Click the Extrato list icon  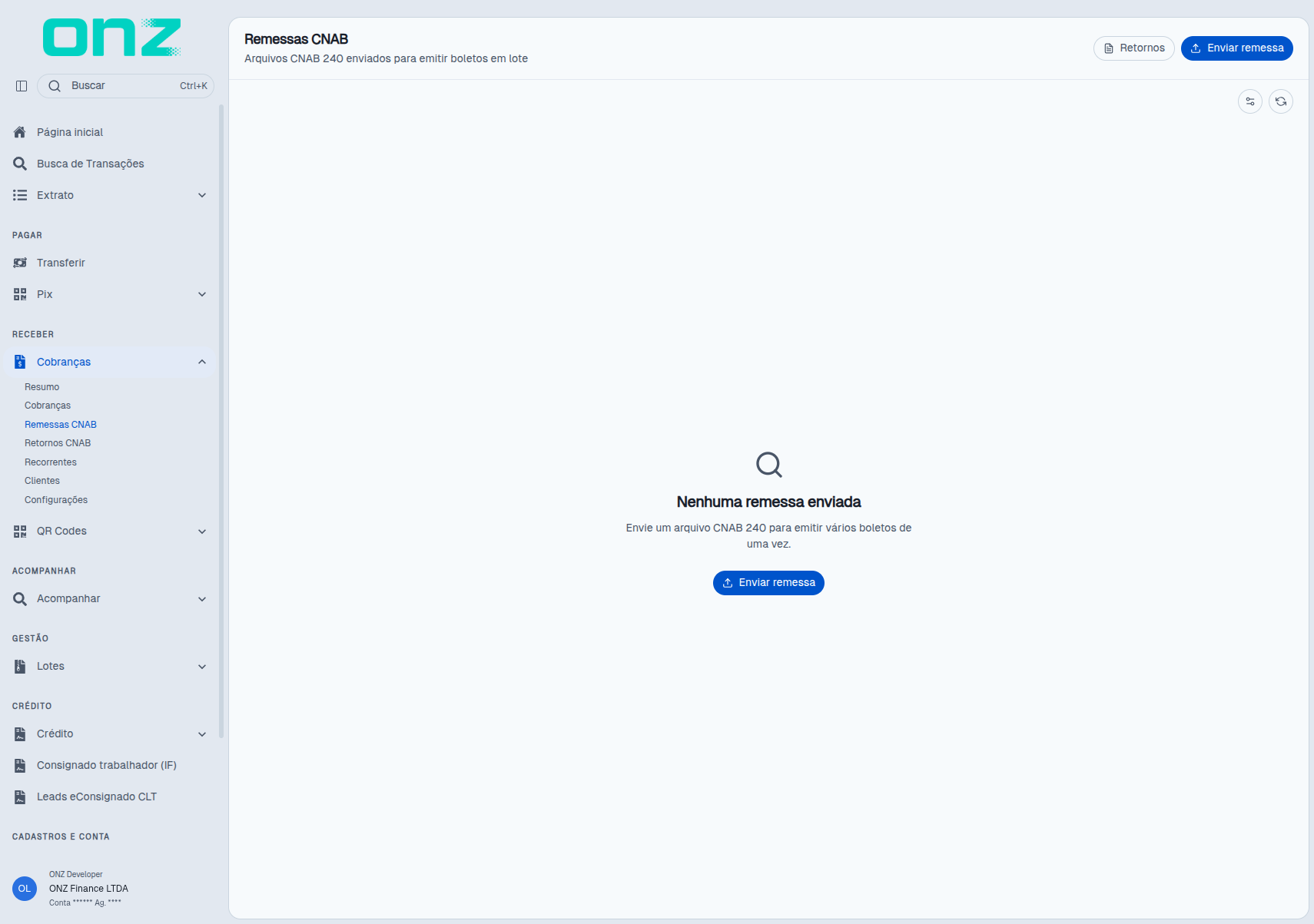coord(20,195)
